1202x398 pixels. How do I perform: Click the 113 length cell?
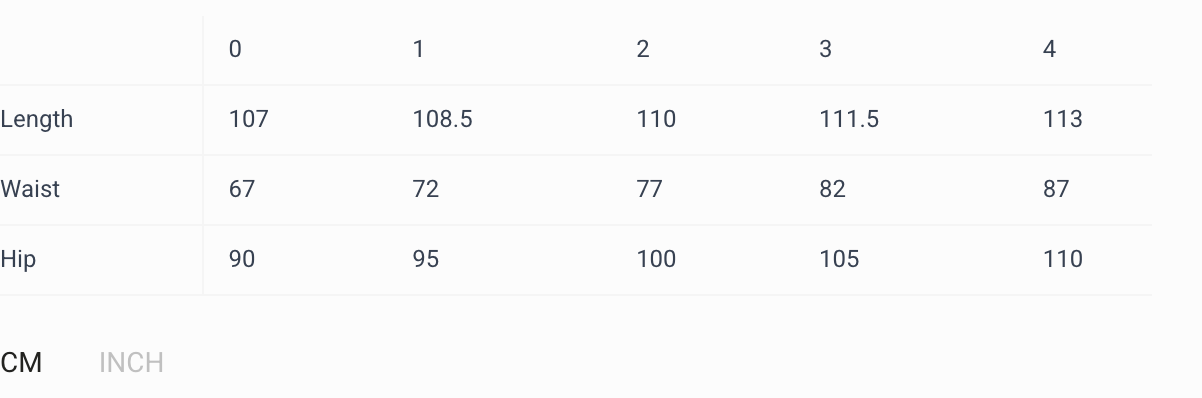1062,119
